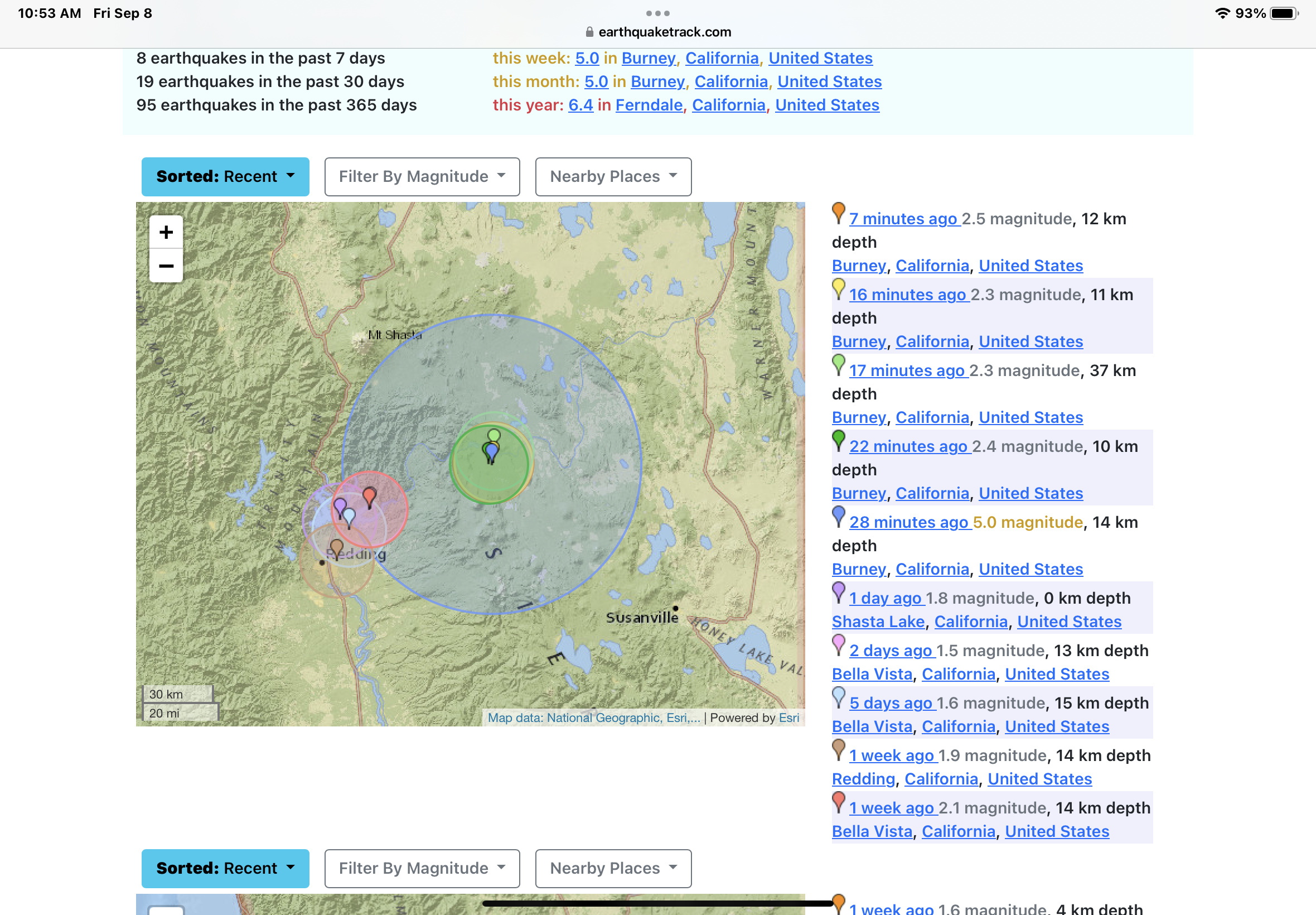Click the dark green pin beside 22 minutes ago

pyautogui.click(x=838, y=440)
